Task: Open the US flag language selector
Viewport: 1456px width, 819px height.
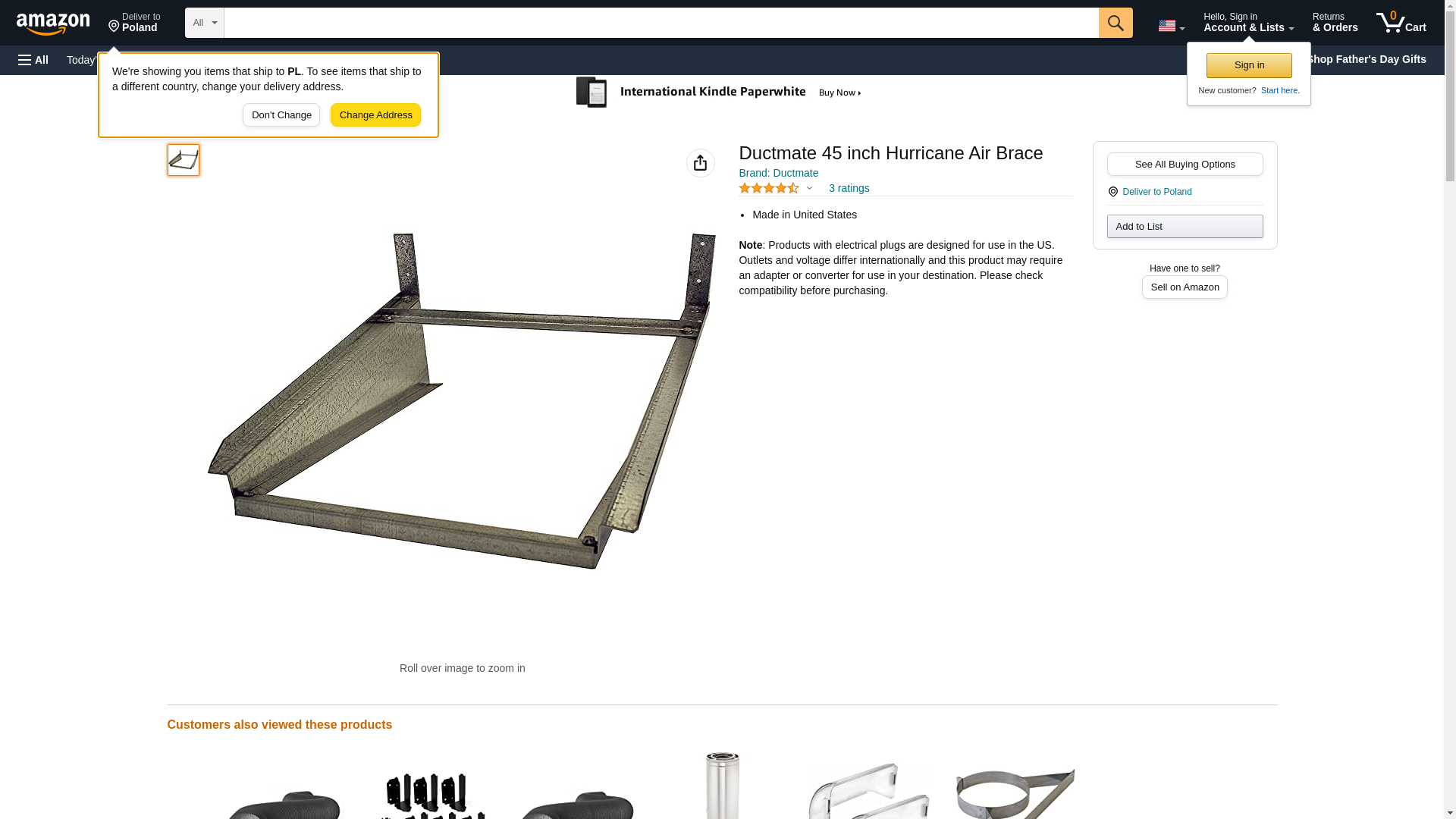Action: pos(1171,26)
